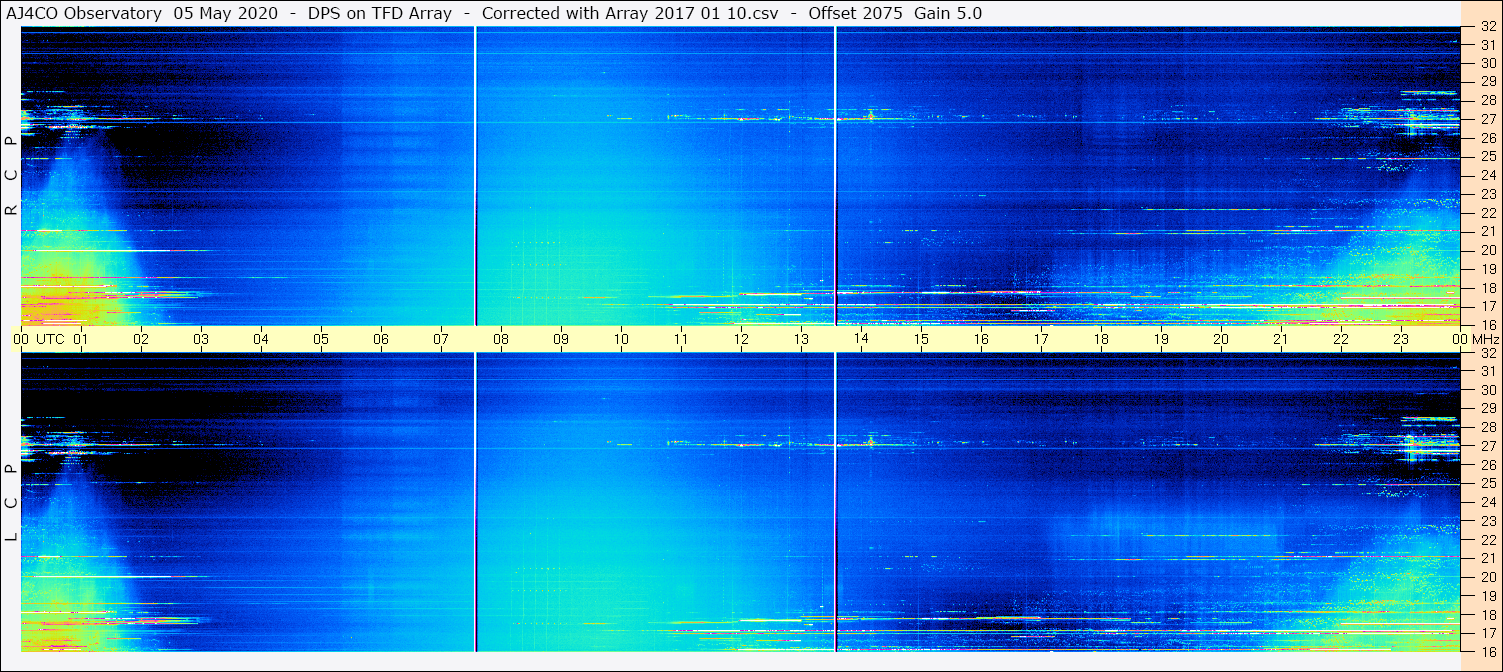Pick the 24 MHz label on the lower LCP scale
Screen dimensions: 1503x672
click(1487, 502)
